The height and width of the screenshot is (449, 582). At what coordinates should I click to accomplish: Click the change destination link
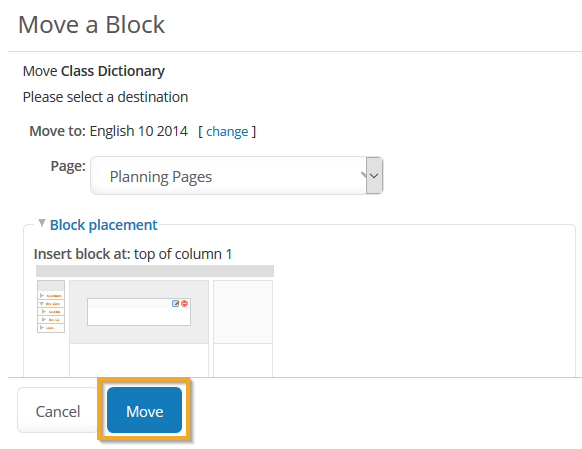(x=227, y=131)
